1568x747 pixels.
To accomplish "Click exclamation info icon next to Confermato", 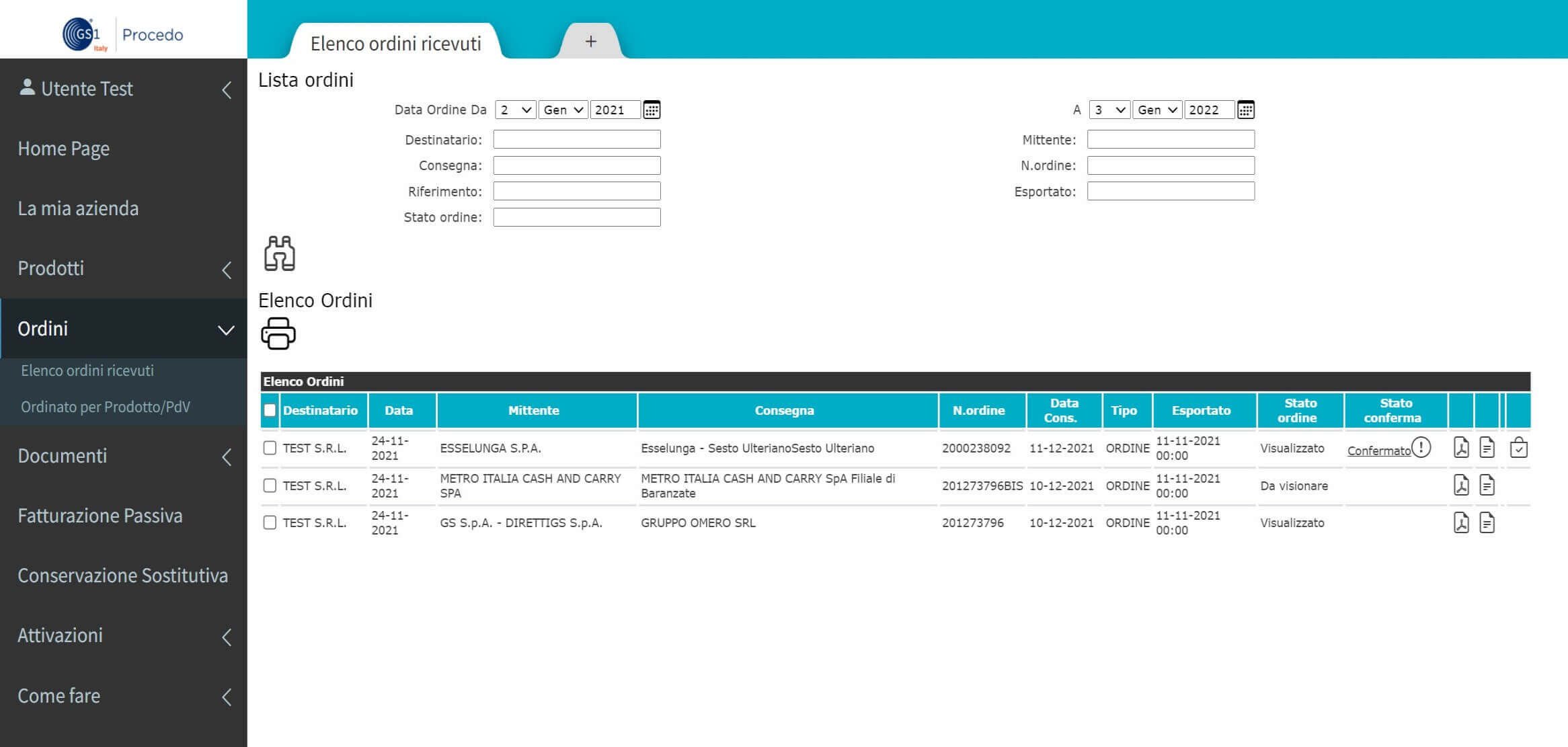I will tap(1421, 447).
